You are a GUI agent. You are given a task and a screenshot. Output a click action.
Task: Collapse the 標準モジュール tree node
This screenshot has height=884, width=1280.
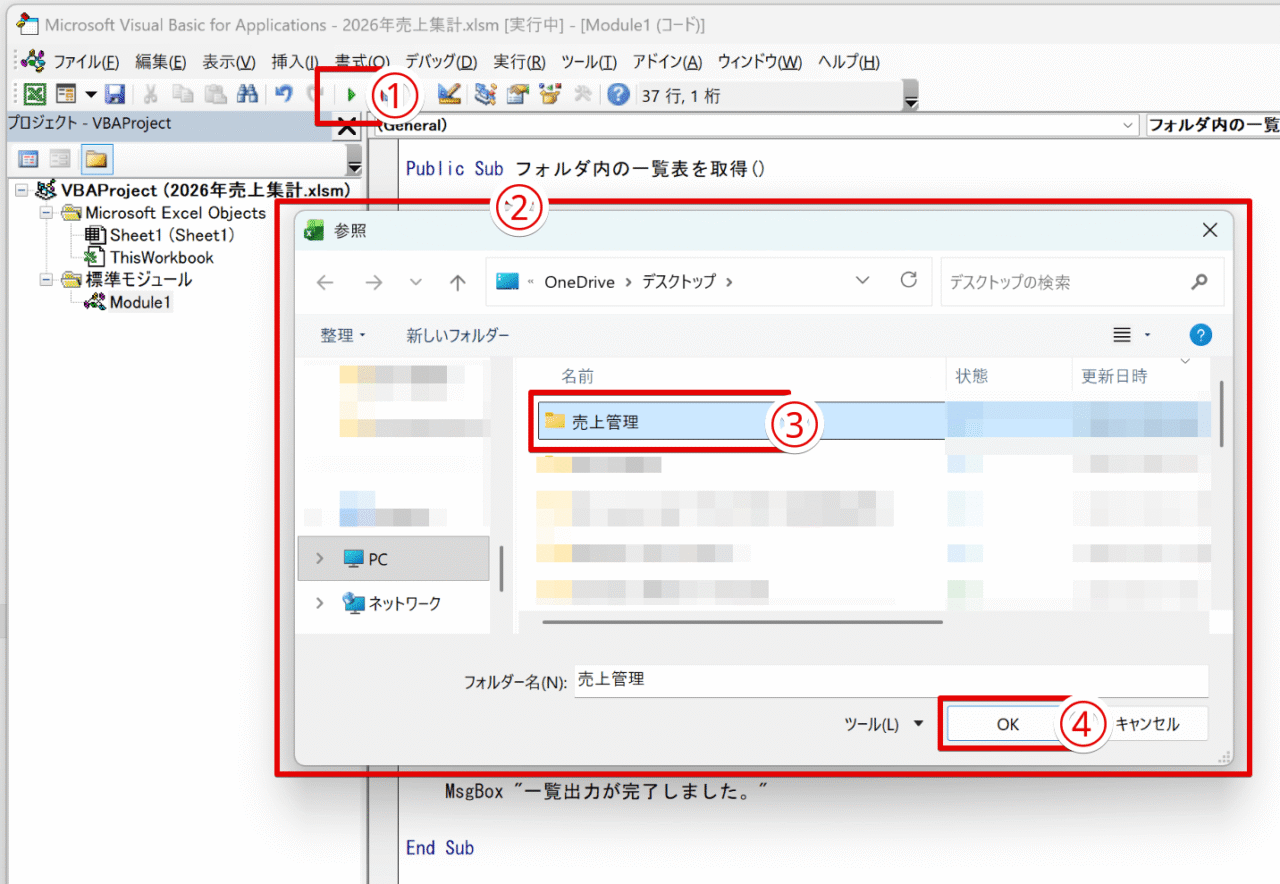pyautogui.click(x=46, y=280)
